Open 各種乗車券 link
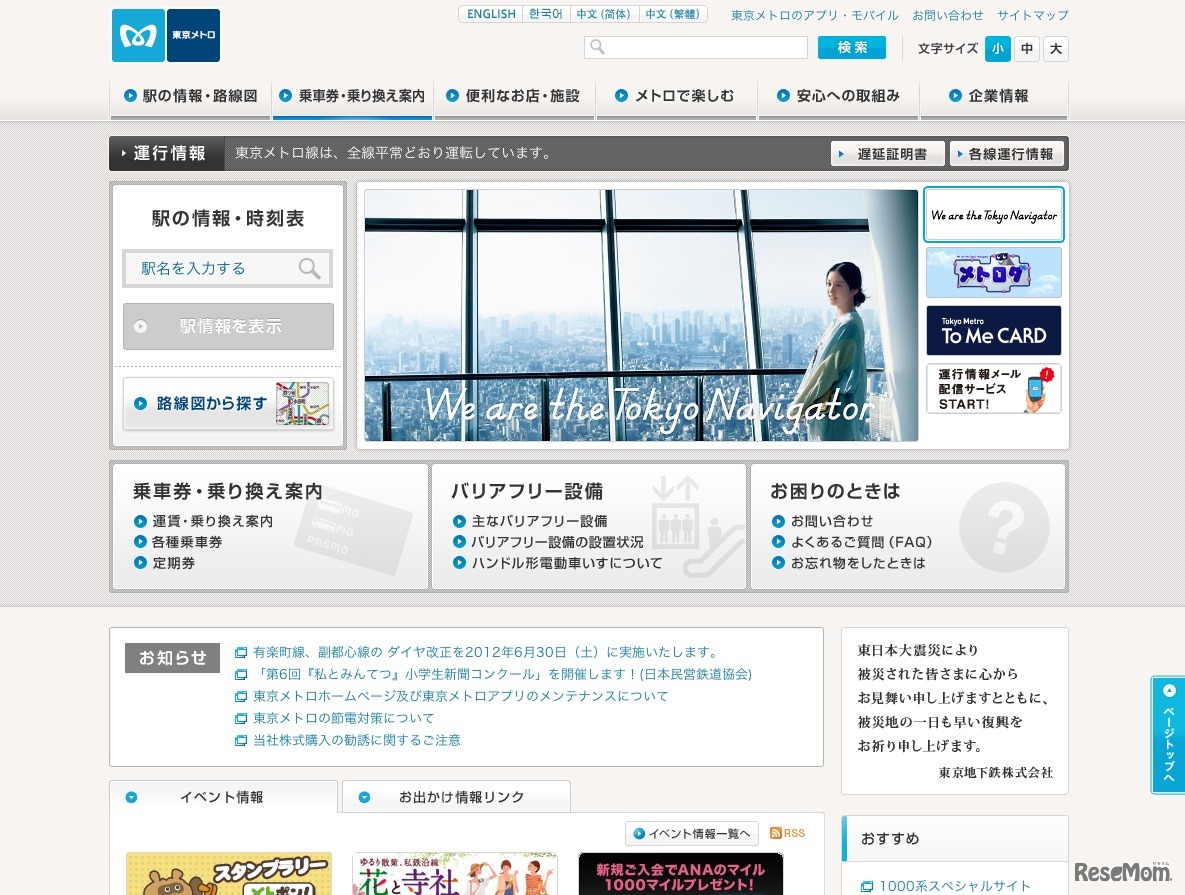 coord(187,542)
